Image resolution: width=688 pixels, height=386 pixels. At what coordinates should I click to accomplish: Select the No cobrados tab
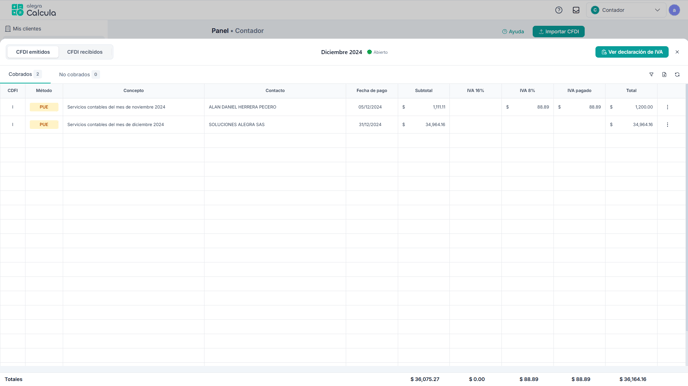pos(79,75)
